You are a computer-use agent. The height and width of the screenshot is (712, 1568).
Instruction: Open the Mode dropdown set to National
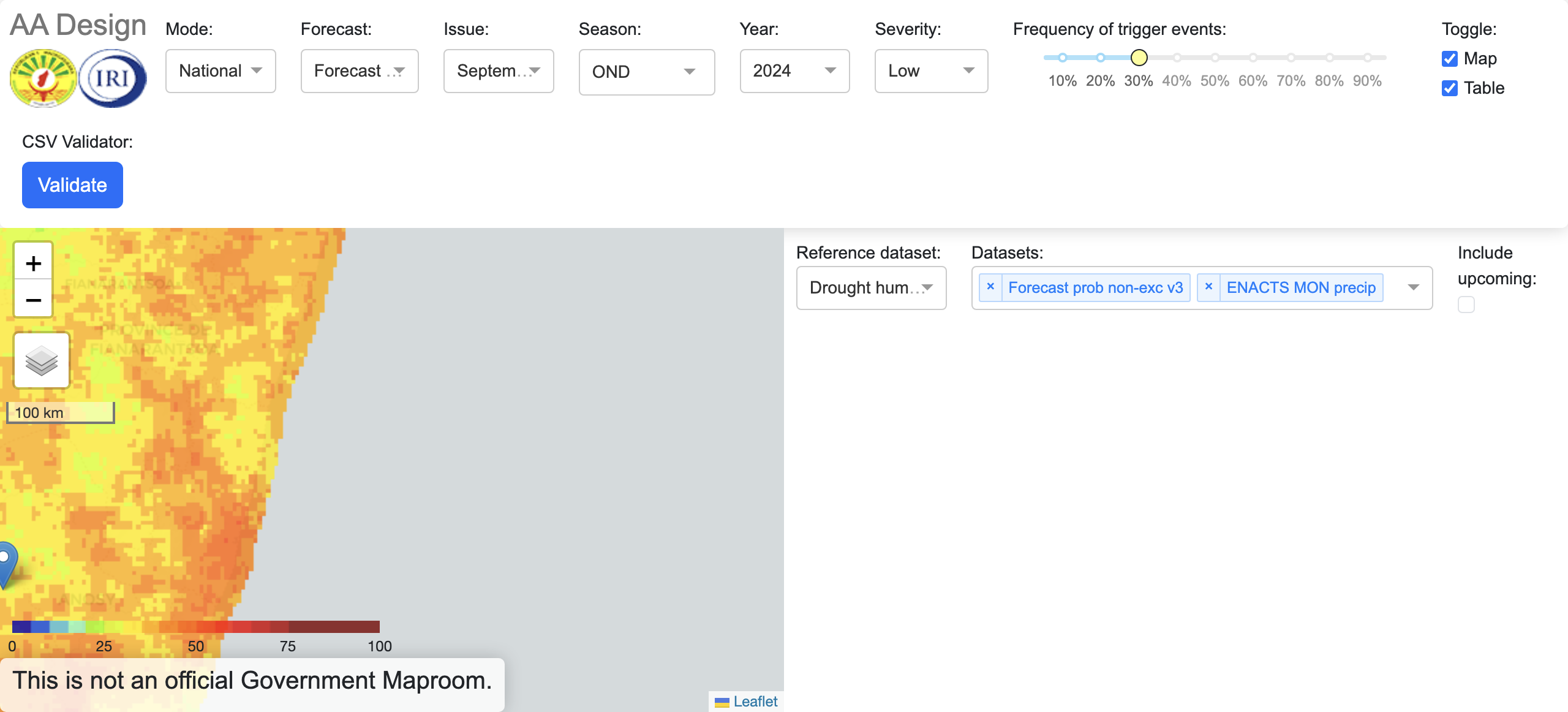[x=221, y=71]
